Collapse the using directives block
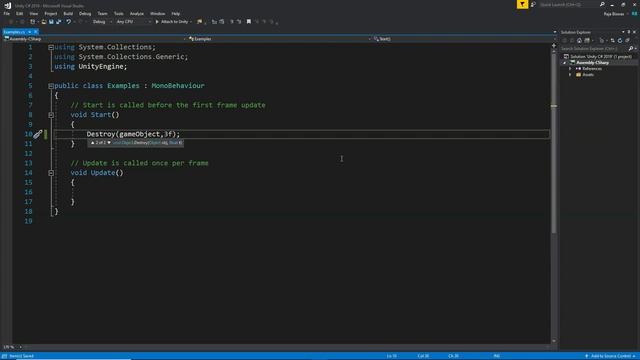This screenshot has width=640, height=360. (x=51, y=47)
